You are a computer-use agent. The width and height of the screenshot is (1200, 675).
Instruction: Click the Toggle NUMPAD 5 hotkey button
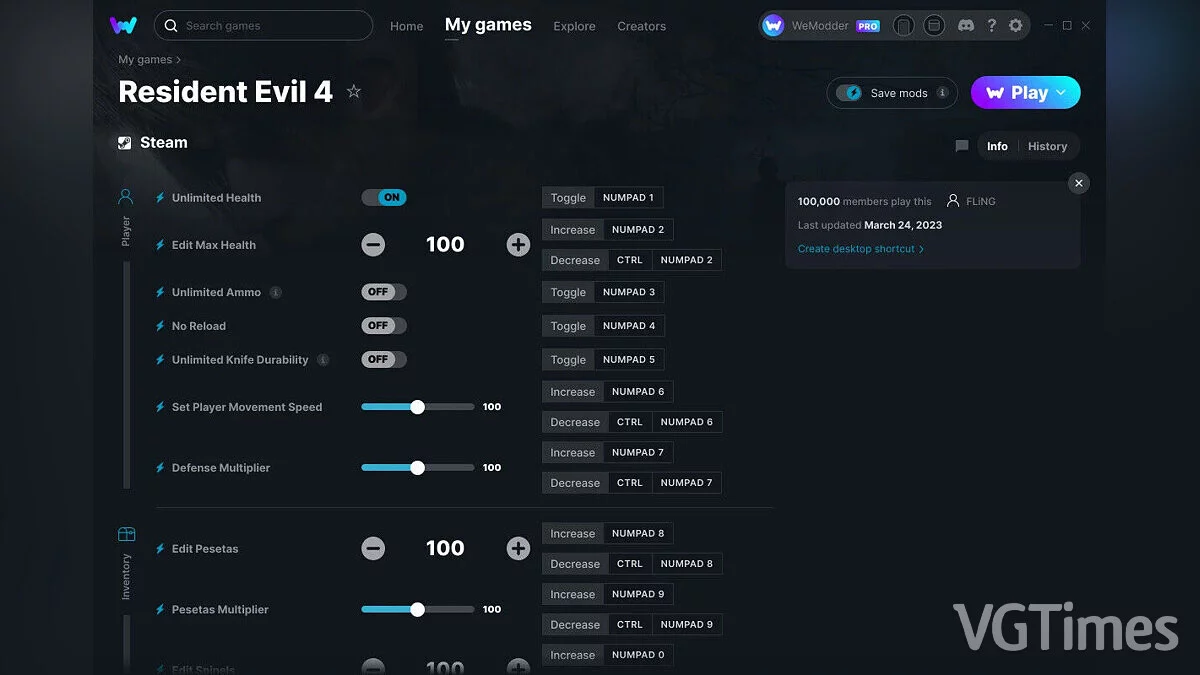point(603,360)
